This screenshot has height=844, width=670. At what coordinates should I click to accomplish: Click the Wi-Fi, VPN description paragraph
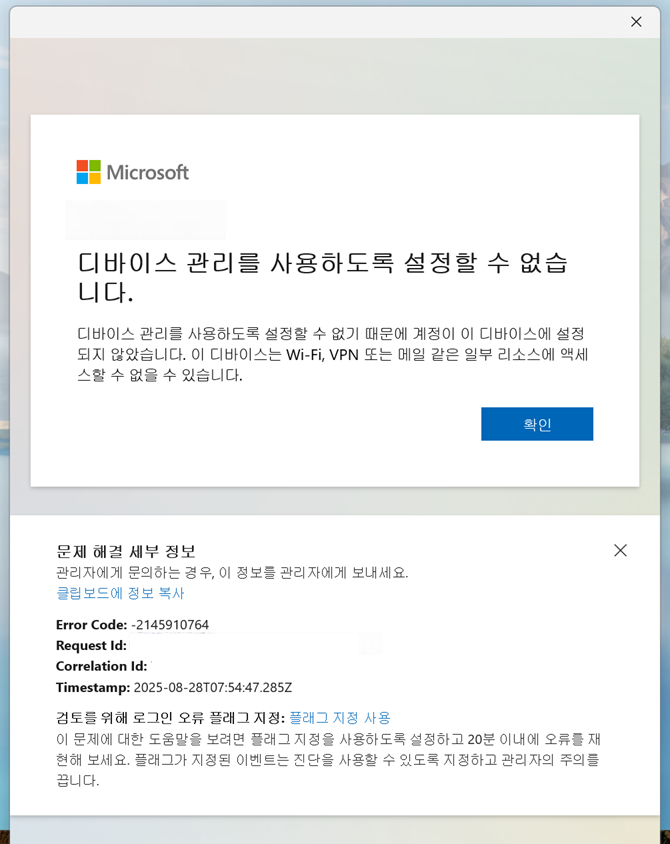tap(333, 354)
